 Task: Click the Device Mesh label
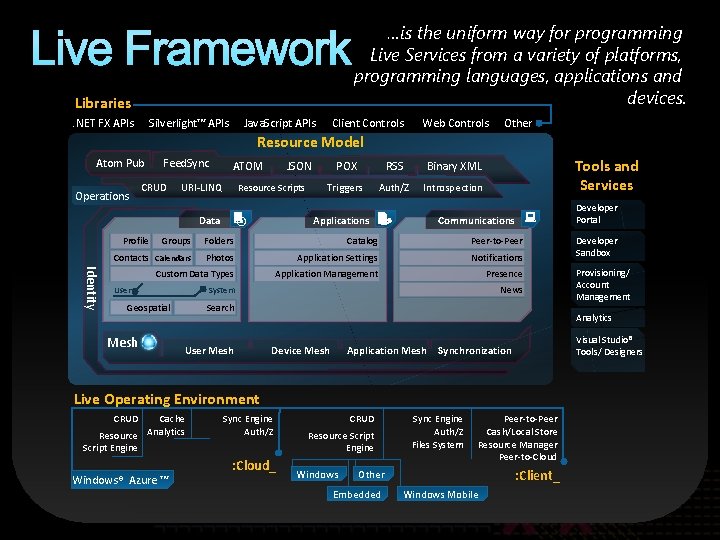300,350
